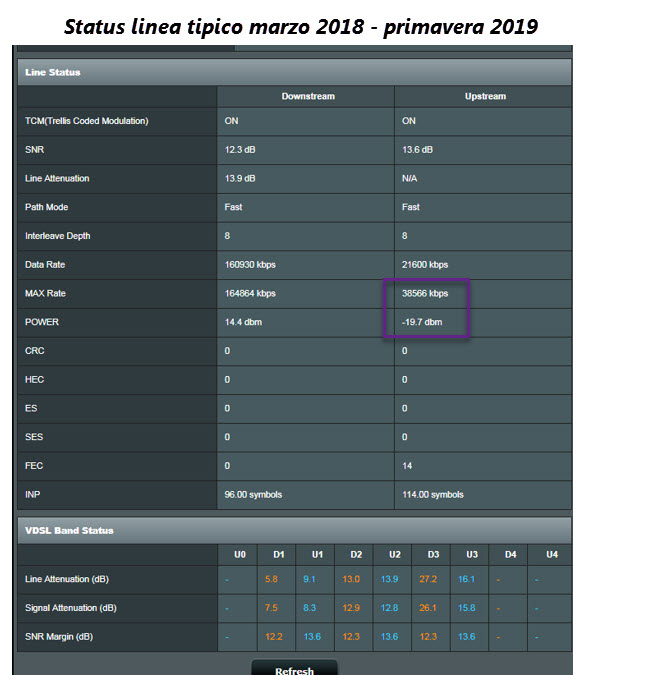649x675 pixels.
Task: Click the Path Mode row label
Action: point(46,207)
